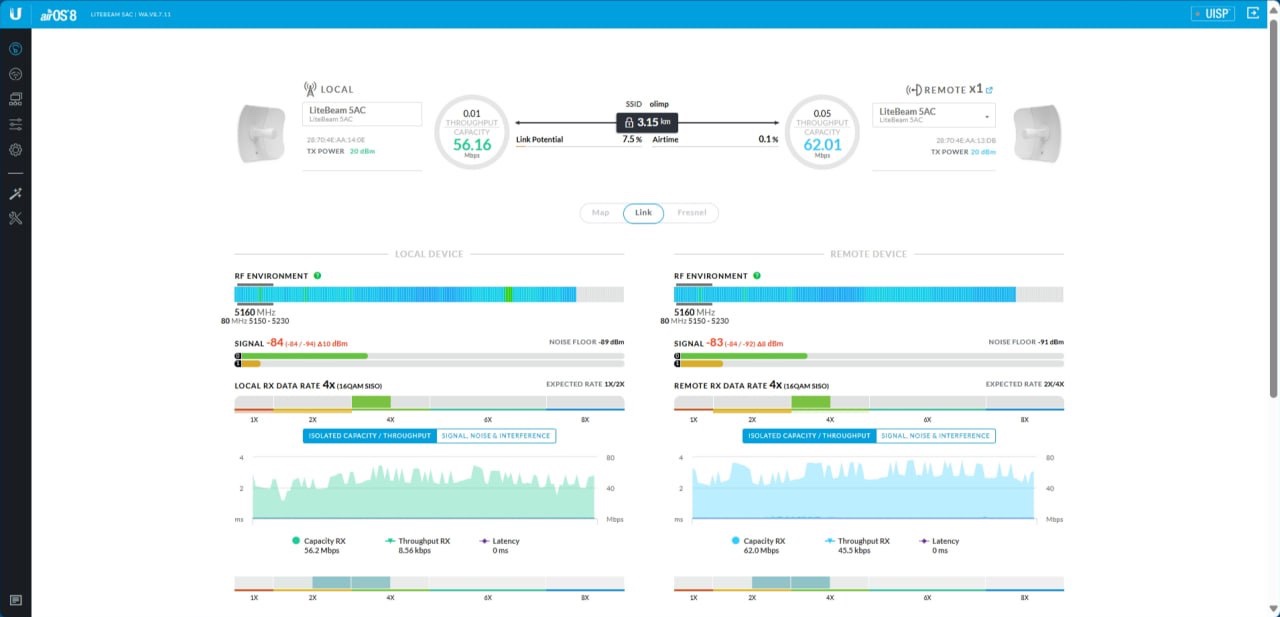Expand the remote LiteBeam 5AC device dropdown
Image resolution: width=1280 pixels, height=617 pixels.
click(933, 115)
